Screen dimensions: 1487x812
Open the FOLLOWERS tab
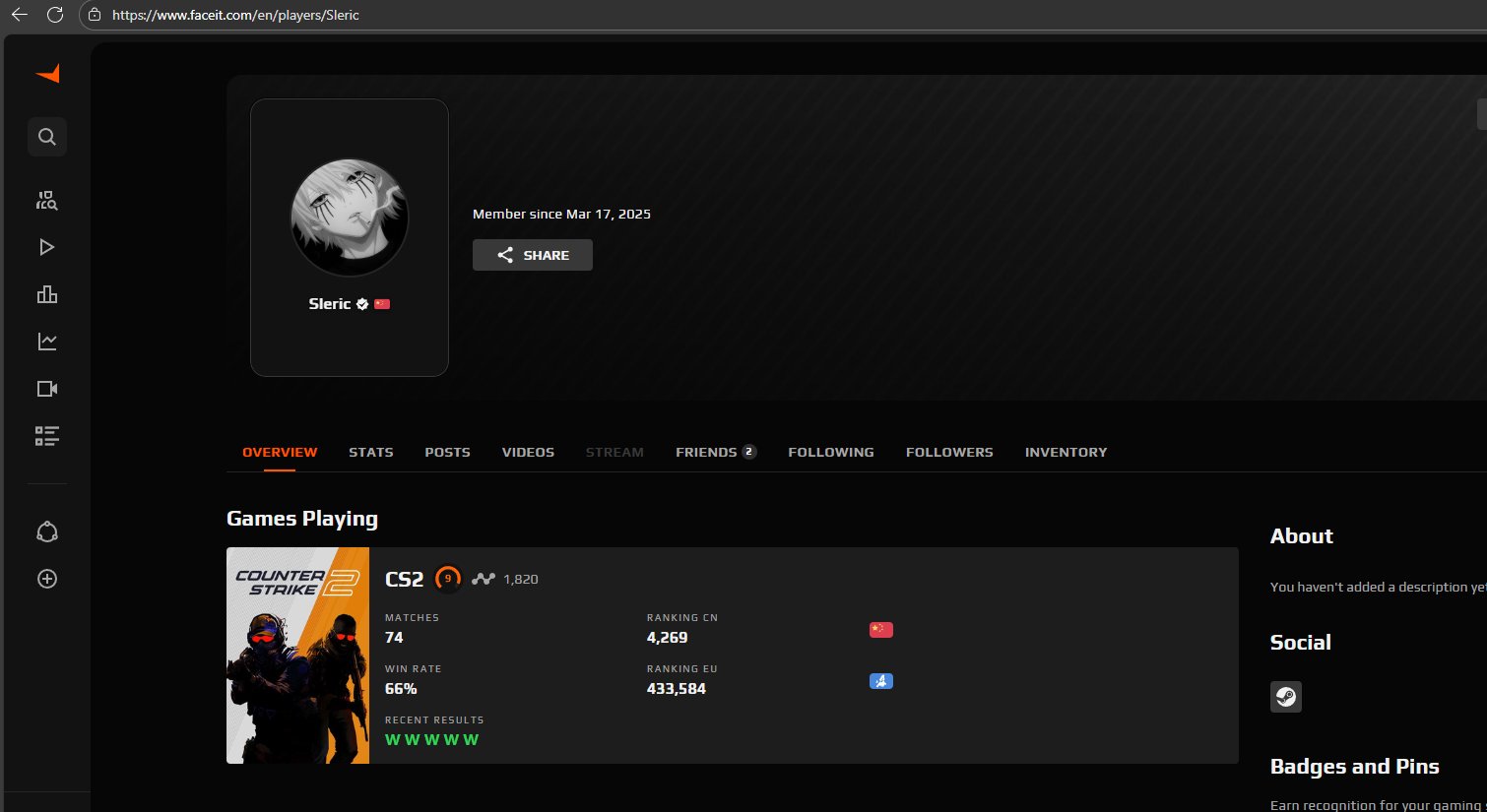point(949,452)
